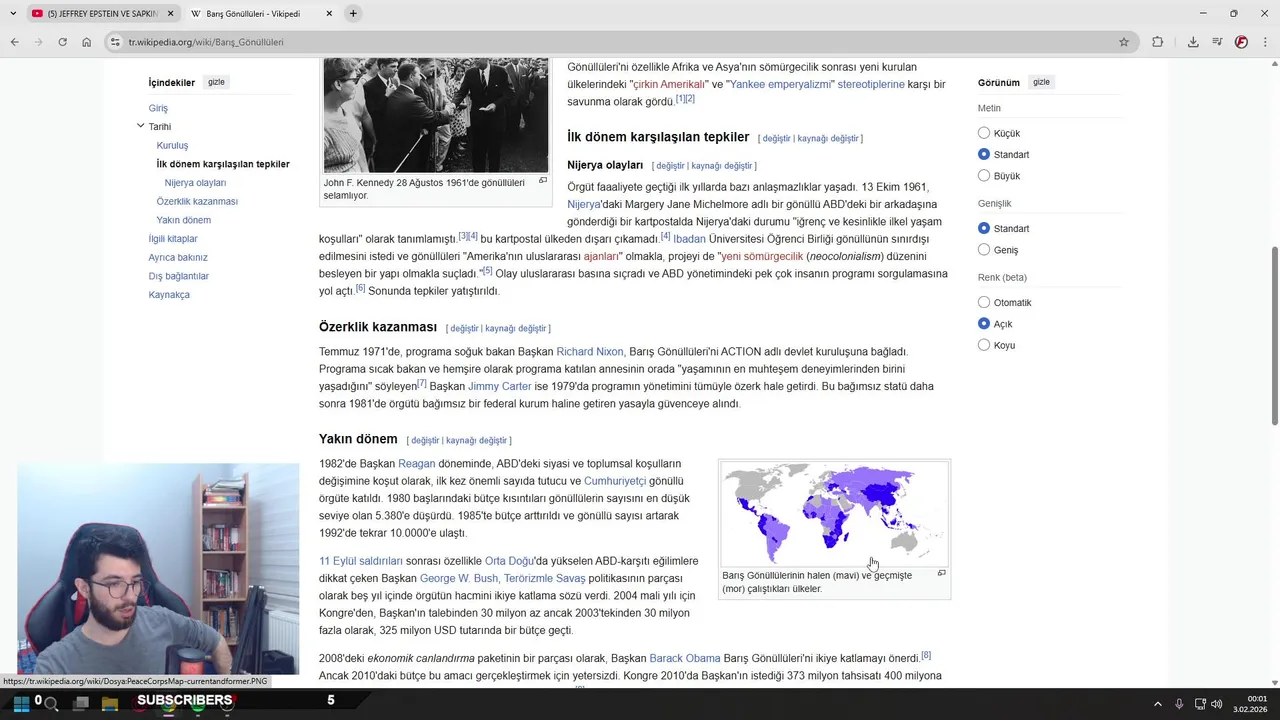Open the Extensions puzzle icon
The height and width of the screenshot is (720, 1280).
tap(1158, 42)
